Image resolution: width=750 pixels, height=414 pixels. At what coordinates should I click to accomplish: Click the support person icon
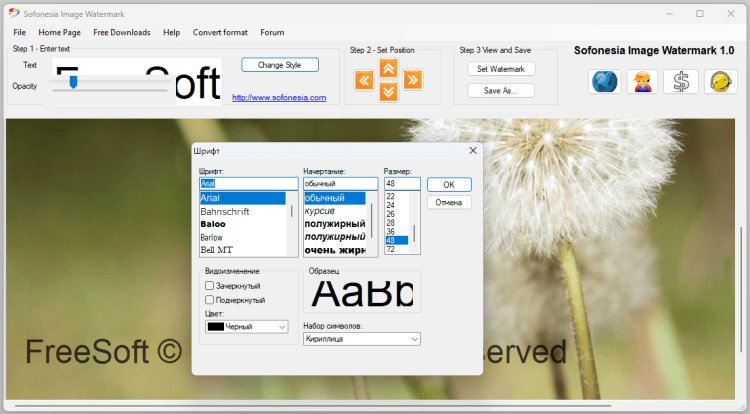point(642,81)
